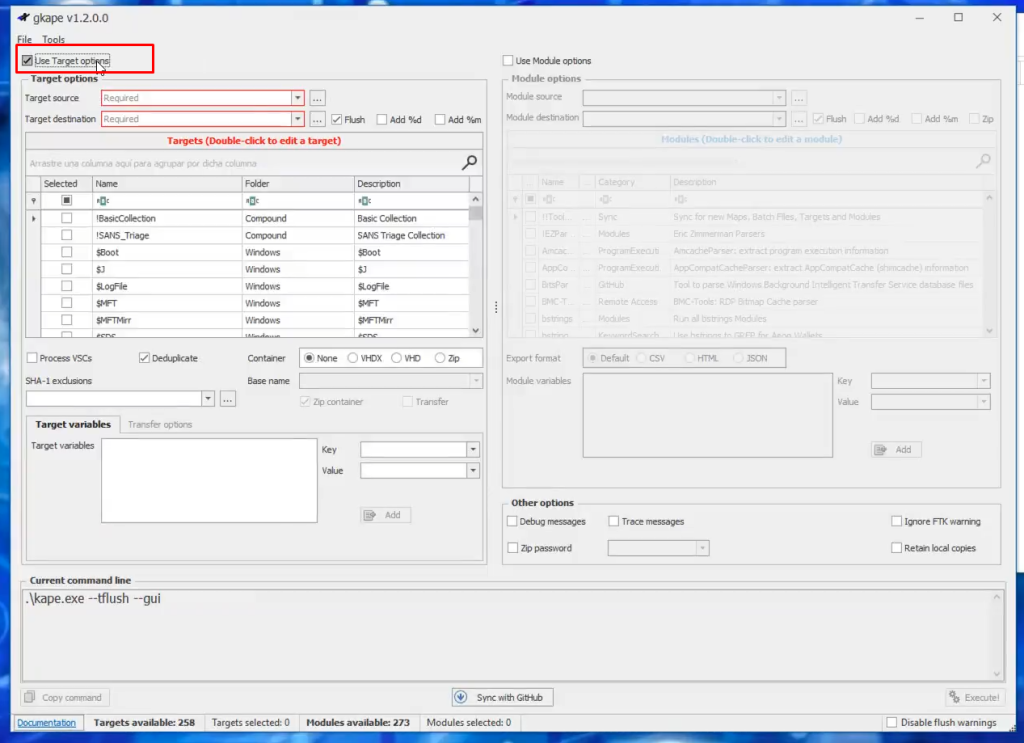Browse for SHA-1 exclusions file
The width and height of the screenshot is (1024, 743).
pos(227,399)
